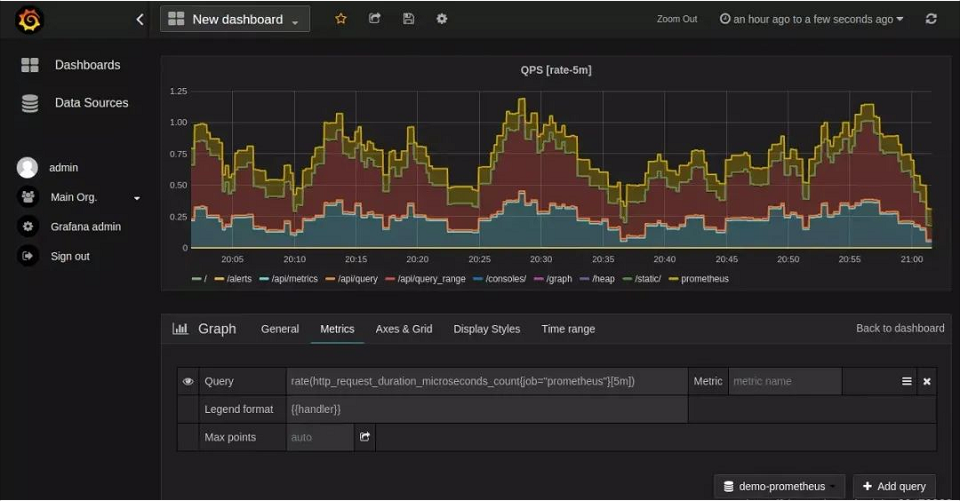960x501 pixels.
Task: Switch to the Axes & Grid tab
Action: click(x=403, y=328)
